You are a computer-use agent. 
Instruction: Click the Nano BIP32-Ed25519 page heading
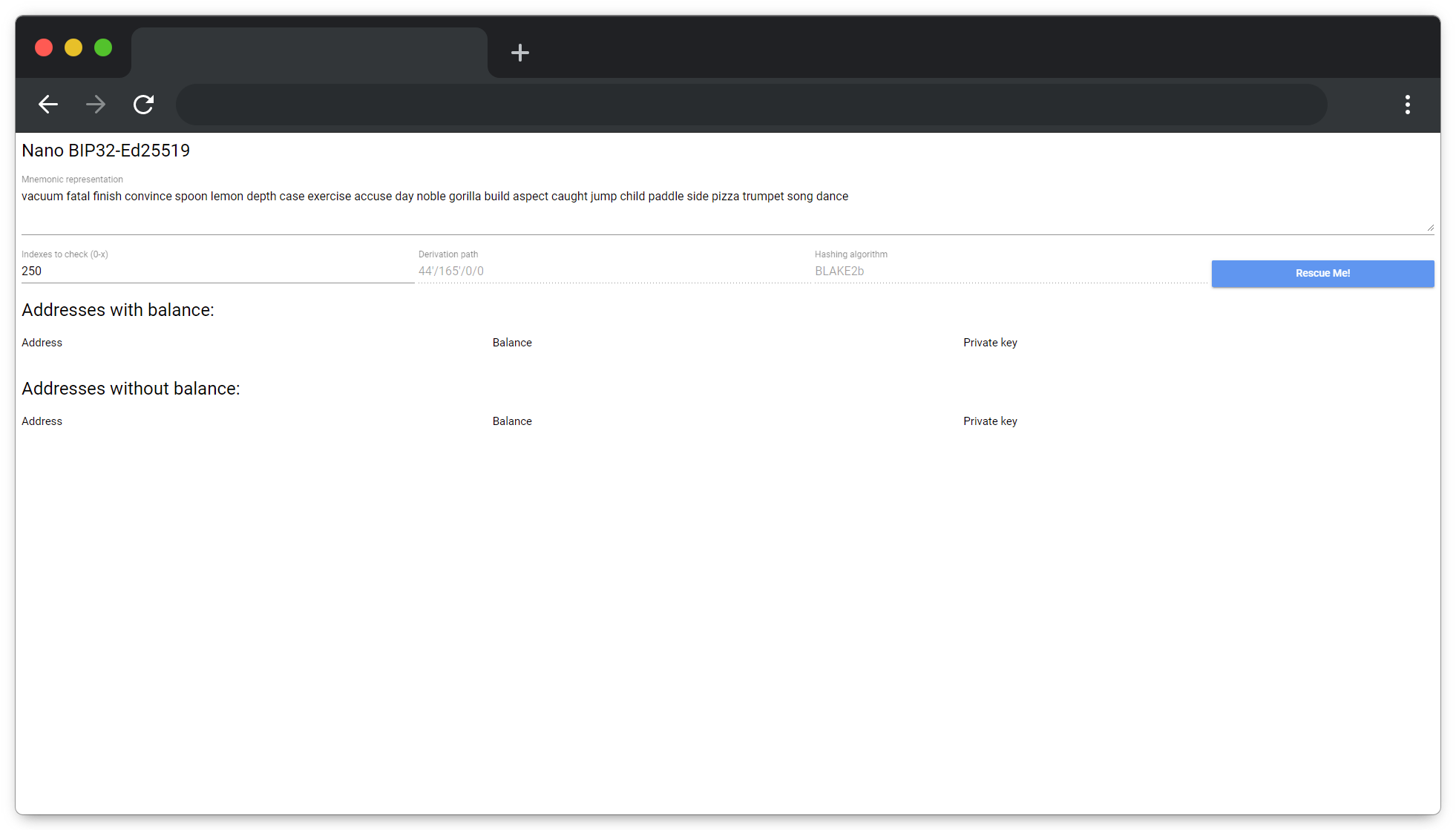pos(106,151)
